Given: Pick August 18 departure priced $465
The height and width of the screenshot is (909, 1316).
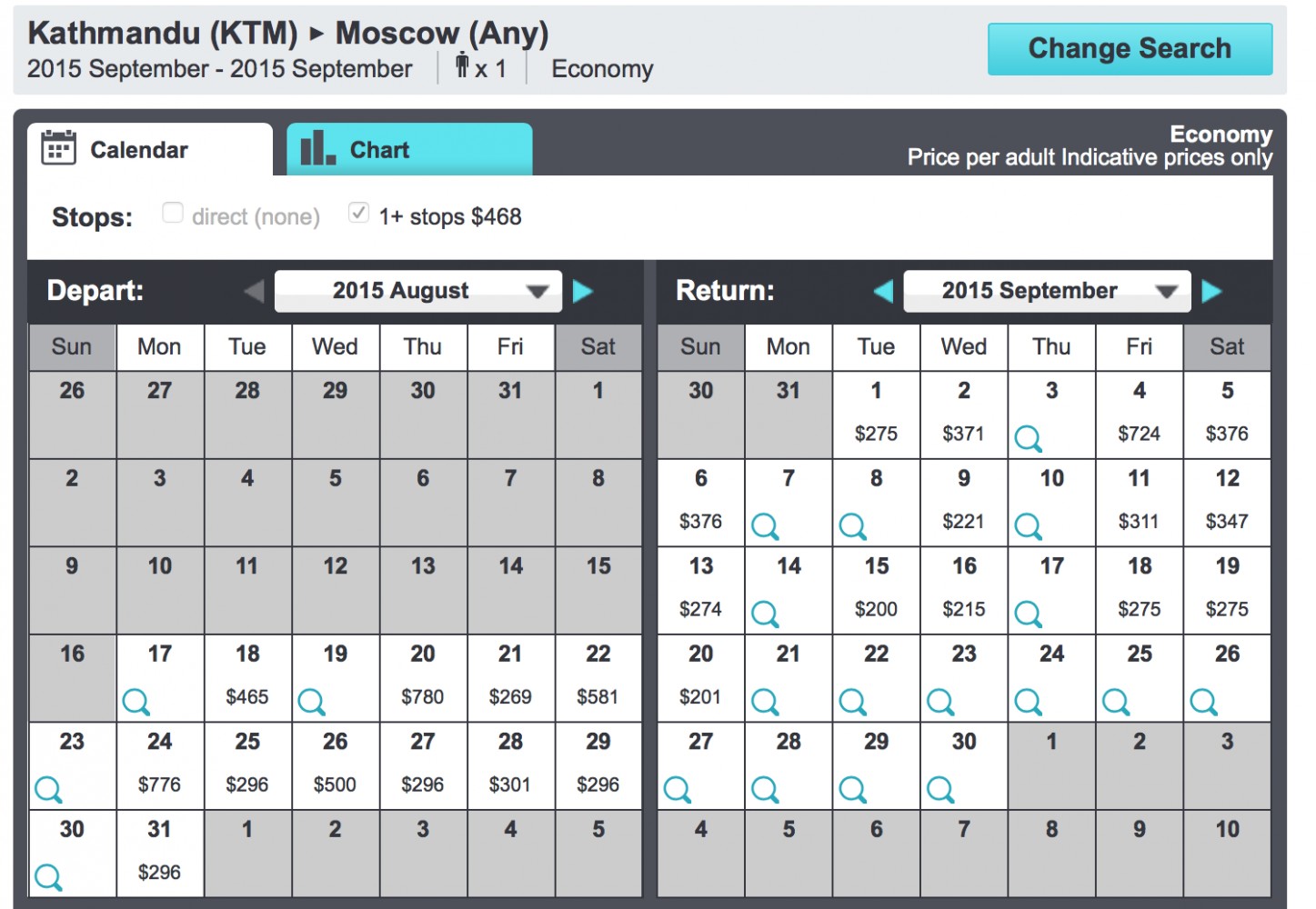Looking at the screenshot, I should point(247,677).
